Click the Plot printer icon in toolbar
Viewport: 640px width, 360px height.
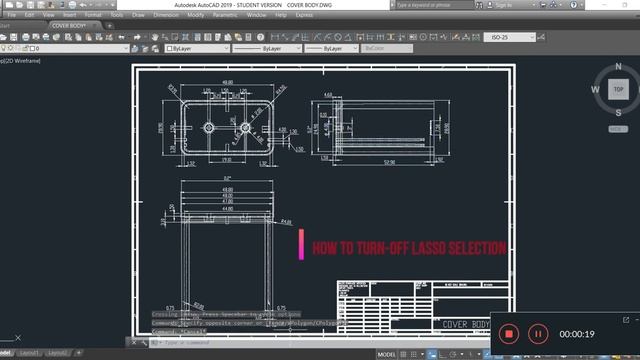pos(26,38)
